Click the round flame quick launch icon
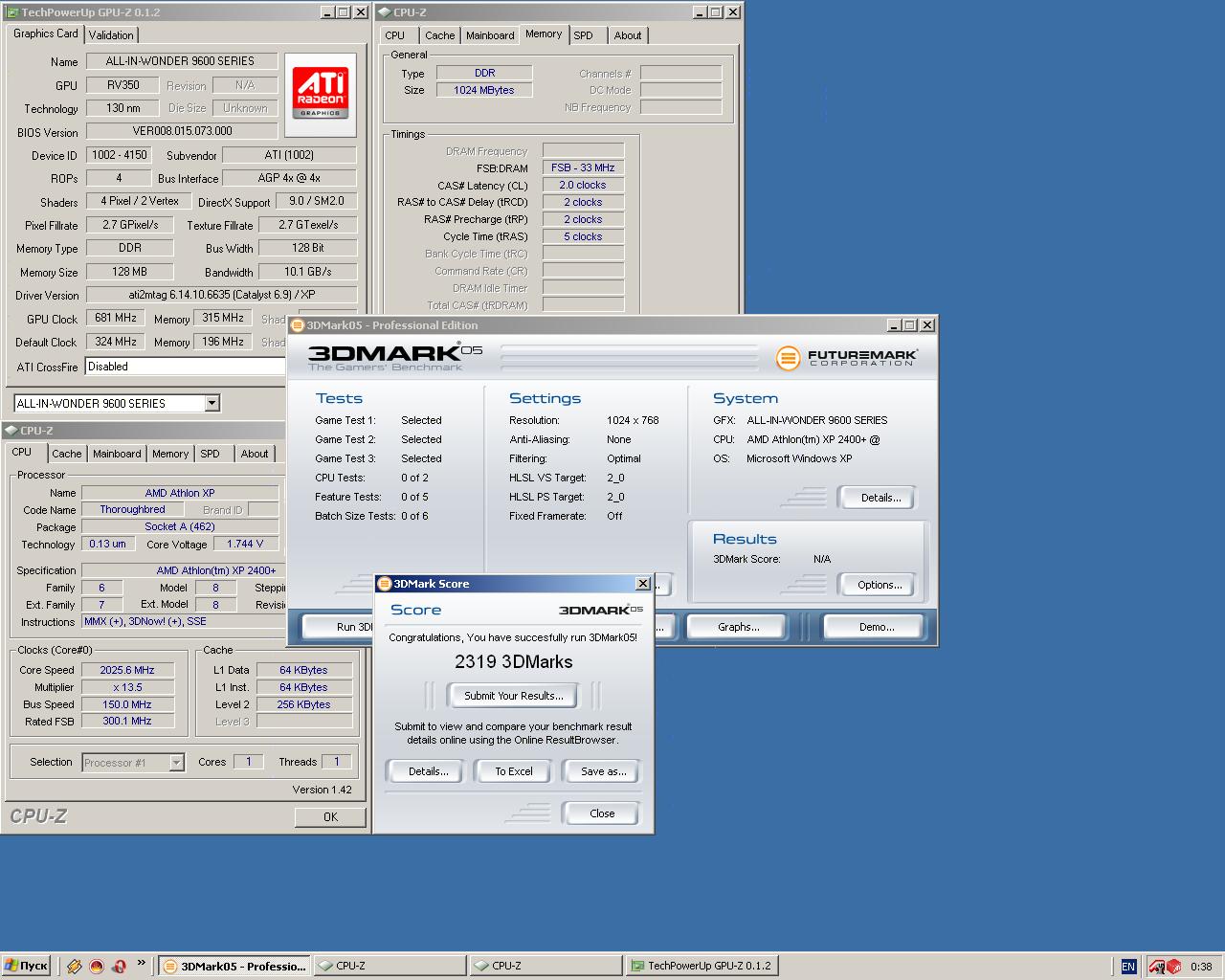1225x980 pixels. coord(97,967)
